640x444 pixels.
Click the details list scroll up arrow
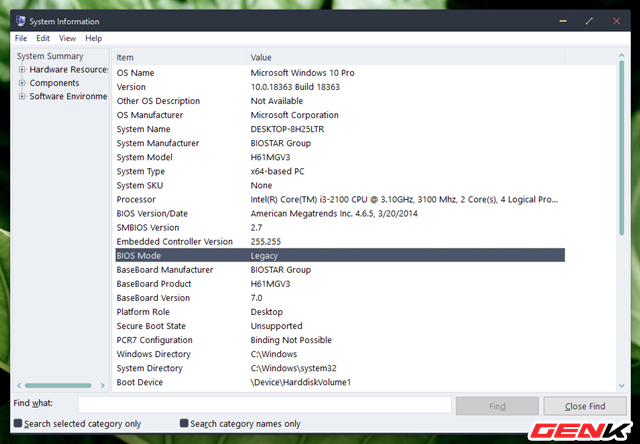pos(622,55)
